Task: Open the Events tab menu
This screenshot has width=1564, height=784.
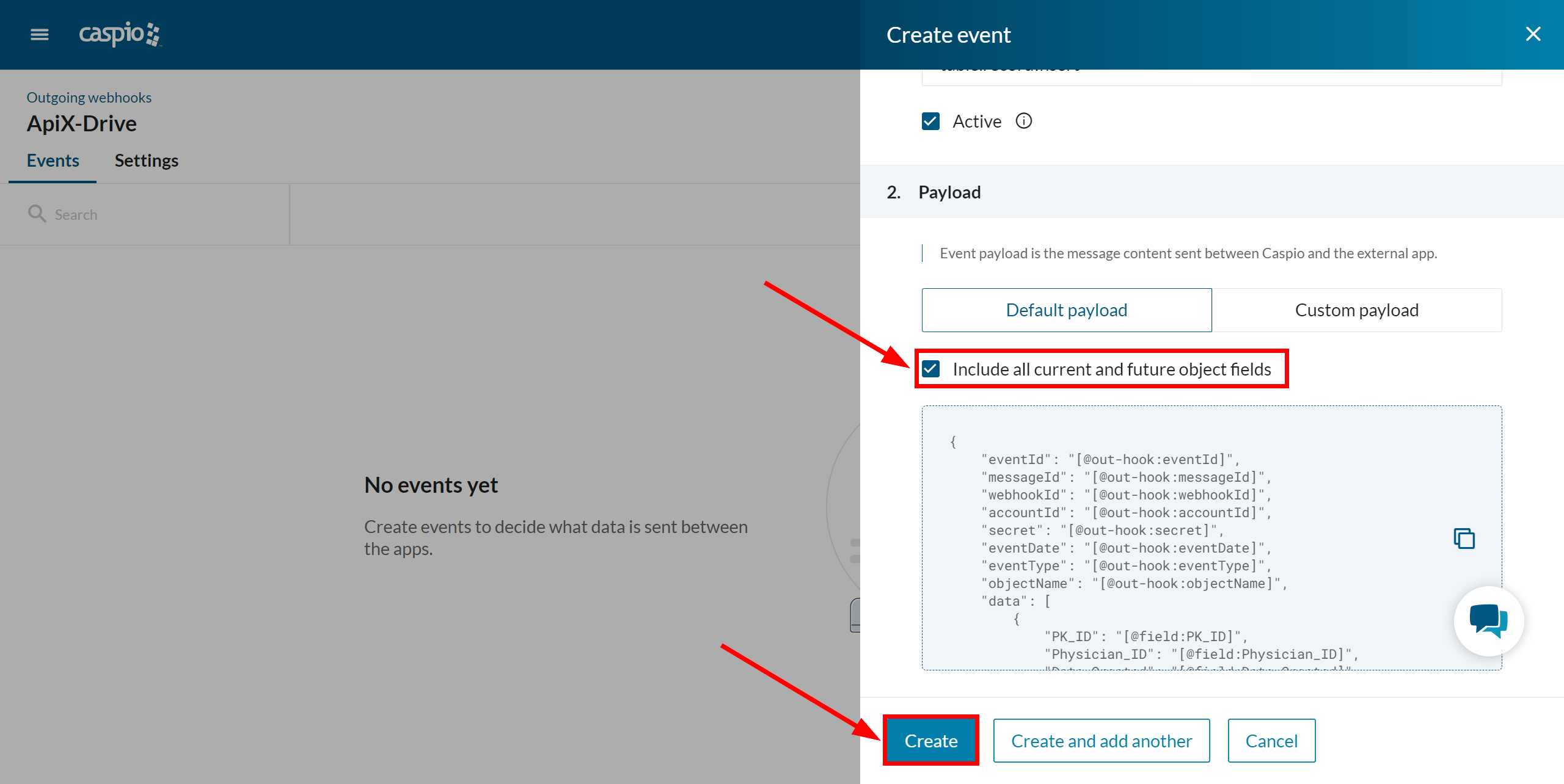Action: [x=53, y=160]
